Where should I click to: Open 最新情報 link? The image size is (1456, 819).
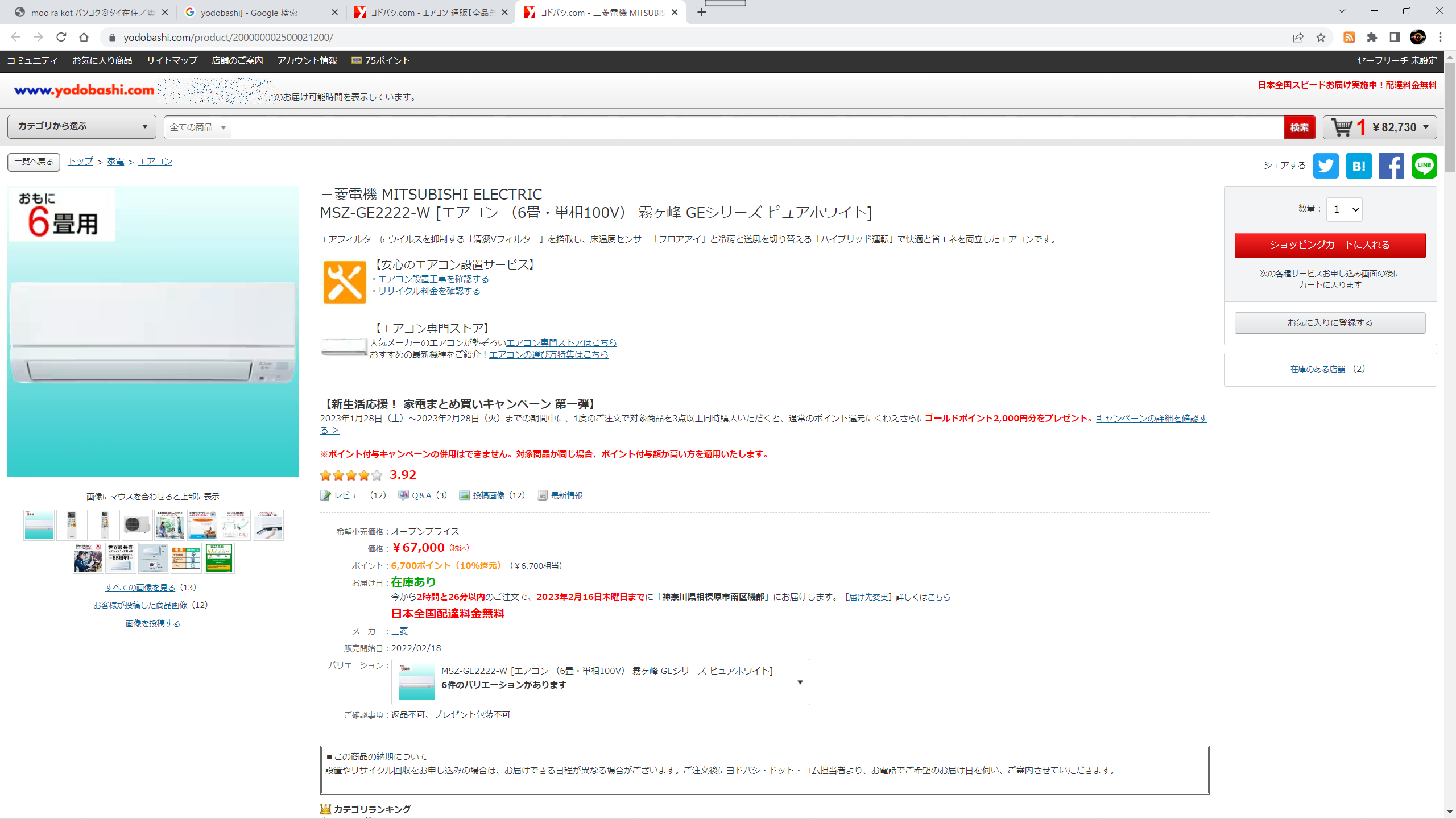566,495
